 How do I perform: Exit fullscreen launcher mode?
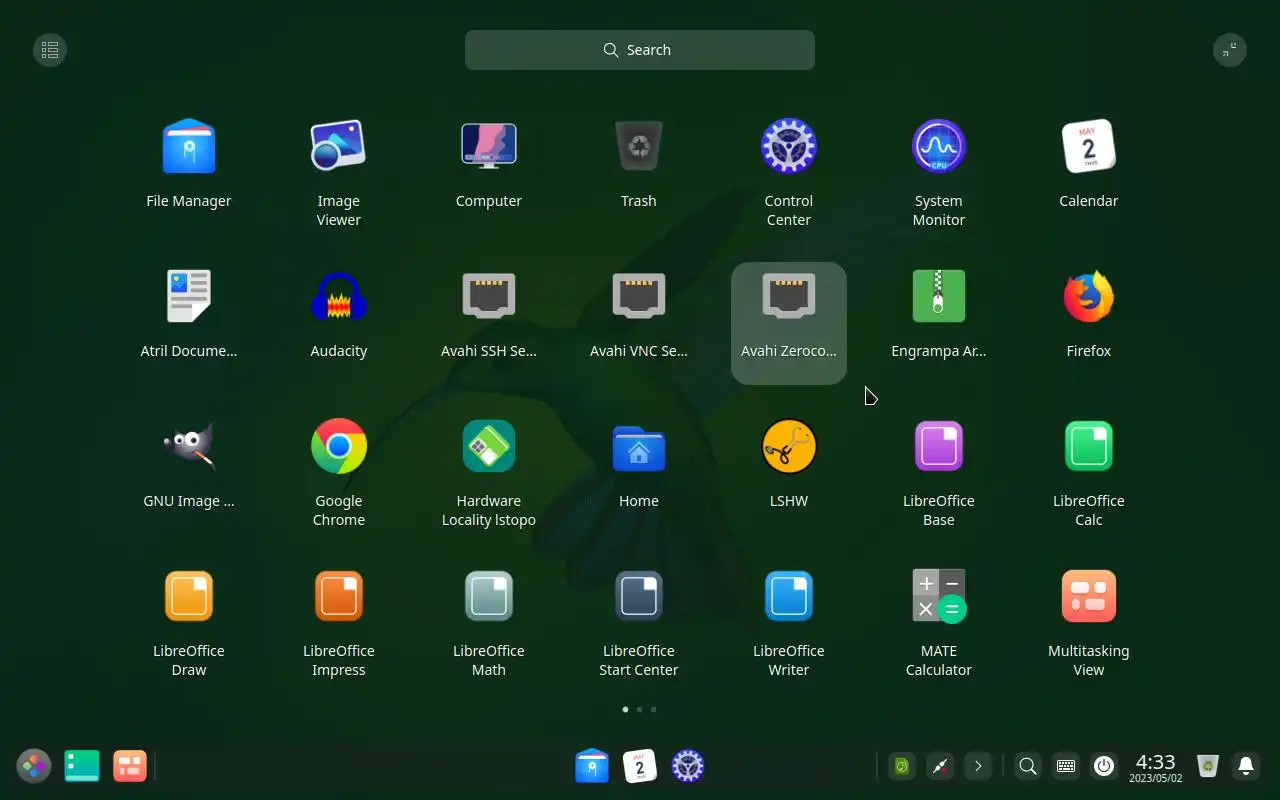1230,50
